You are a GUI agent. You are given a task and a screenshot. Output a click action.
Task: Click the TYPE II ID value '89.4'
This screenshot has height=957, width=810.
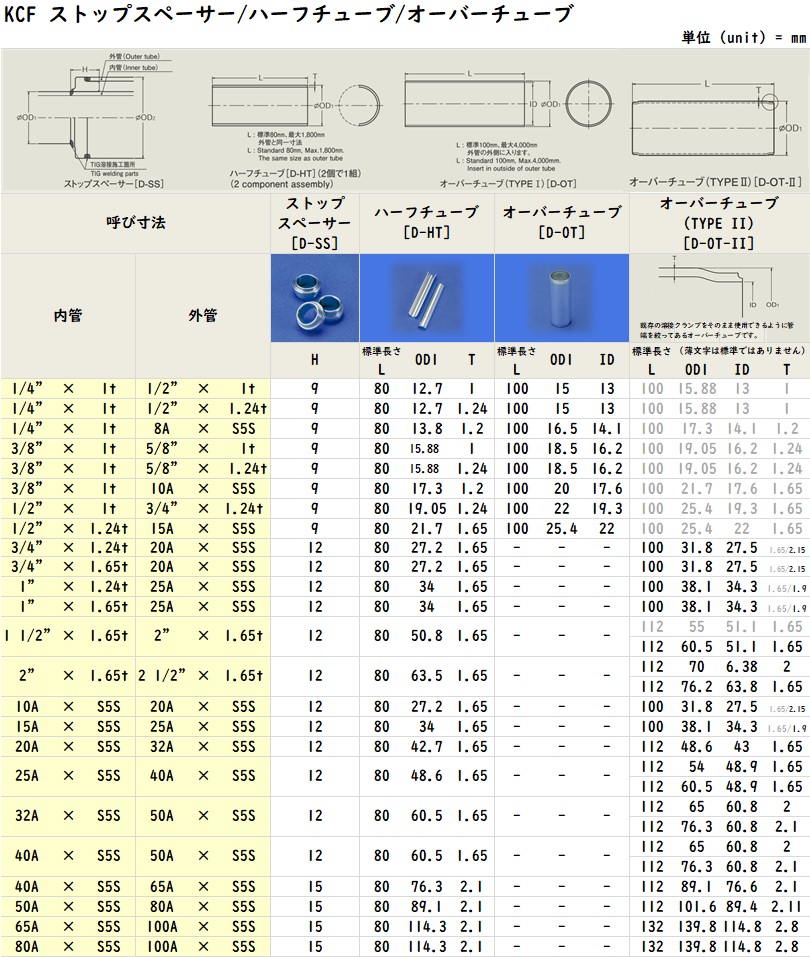tap(742, 907)
